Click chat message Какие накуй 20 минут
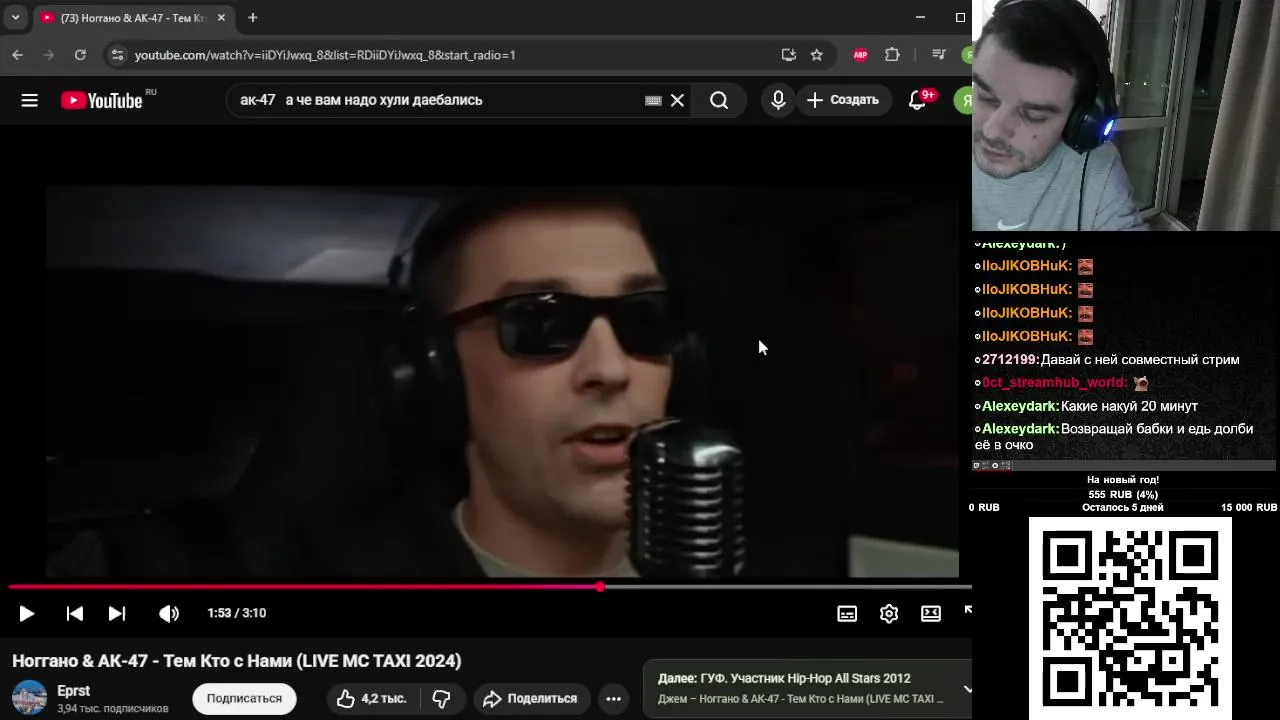The height and width of the screenshot is (720, 1280). tap(1129, 406)
